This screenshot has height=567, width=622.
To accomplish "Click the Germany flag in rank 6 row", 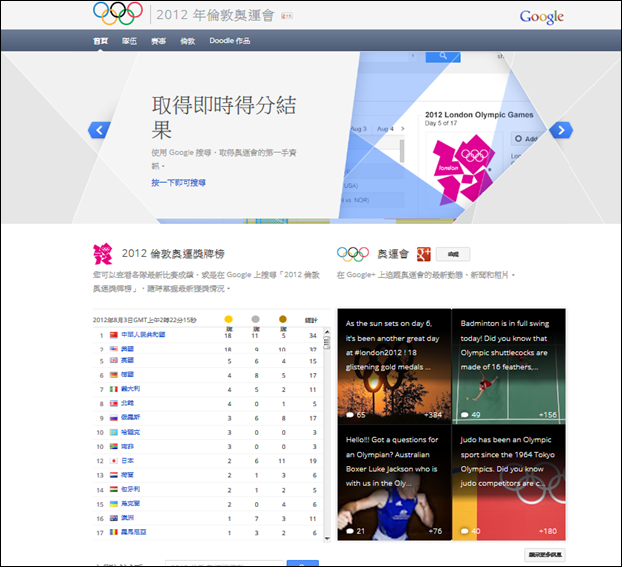I will click(114, 375).
